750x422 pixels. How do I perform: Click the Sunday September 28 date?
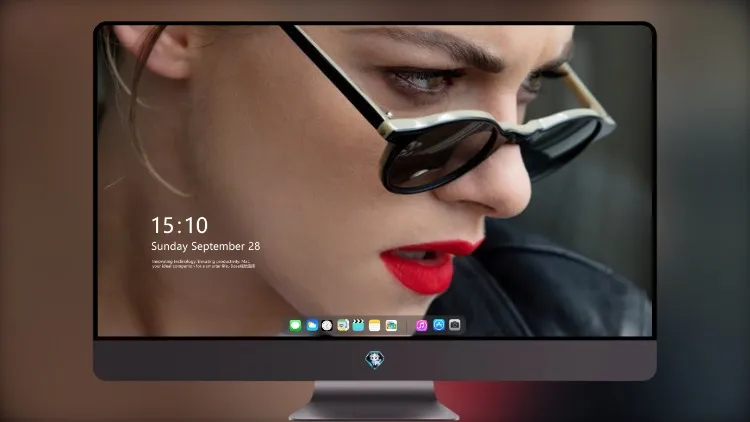coord(206,246)
